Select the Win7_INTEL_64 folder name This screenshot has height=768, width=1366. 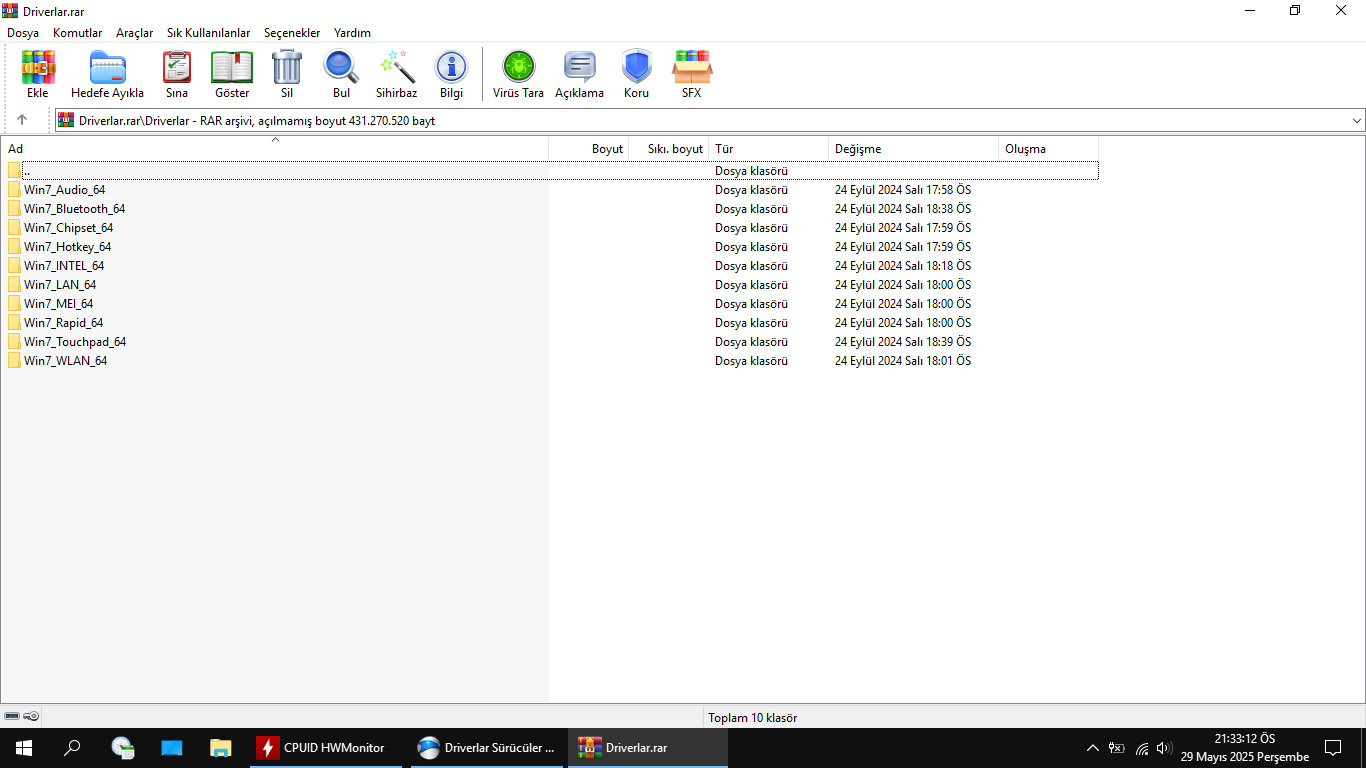coord(64,266)
